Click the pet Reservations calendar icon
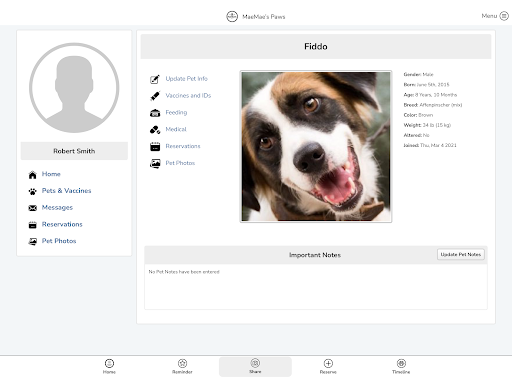Image resolution: width=512 pixels, height=384 pixels. [x=155, y=146]
